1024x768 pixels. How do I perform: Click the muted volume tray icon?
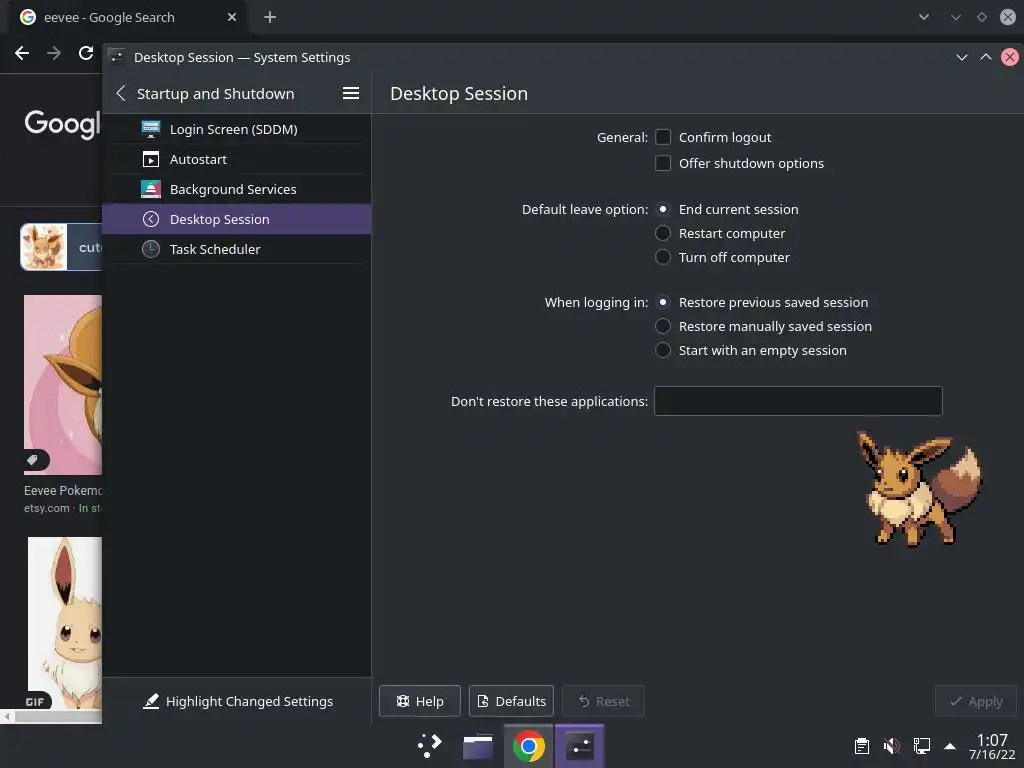pos(891,746)
